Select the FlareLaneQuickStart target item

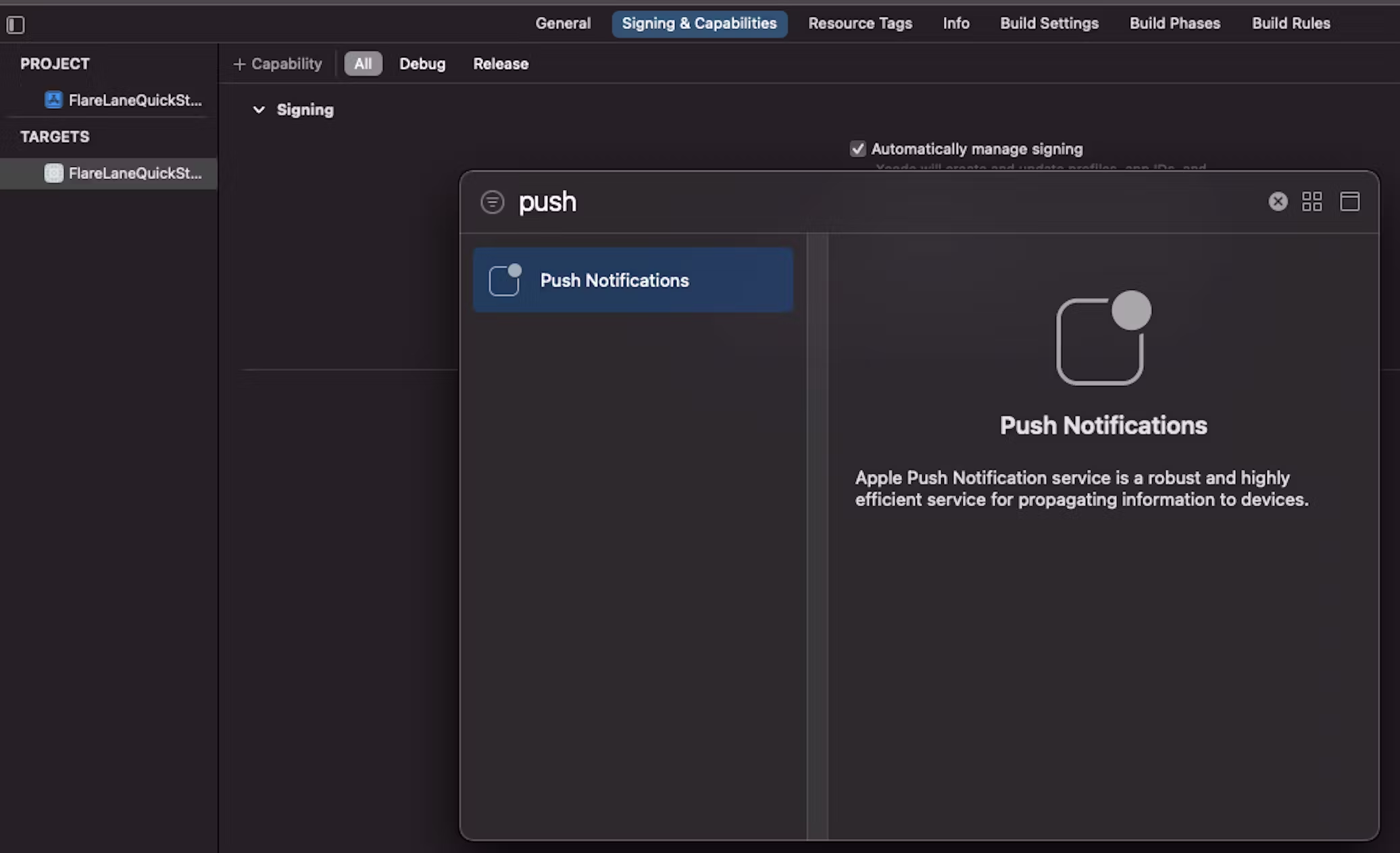click(123, 173)
